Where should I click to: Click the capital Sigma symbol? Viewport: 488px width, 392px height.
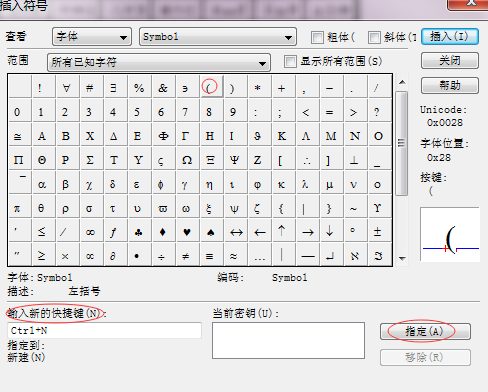[90, 160]
